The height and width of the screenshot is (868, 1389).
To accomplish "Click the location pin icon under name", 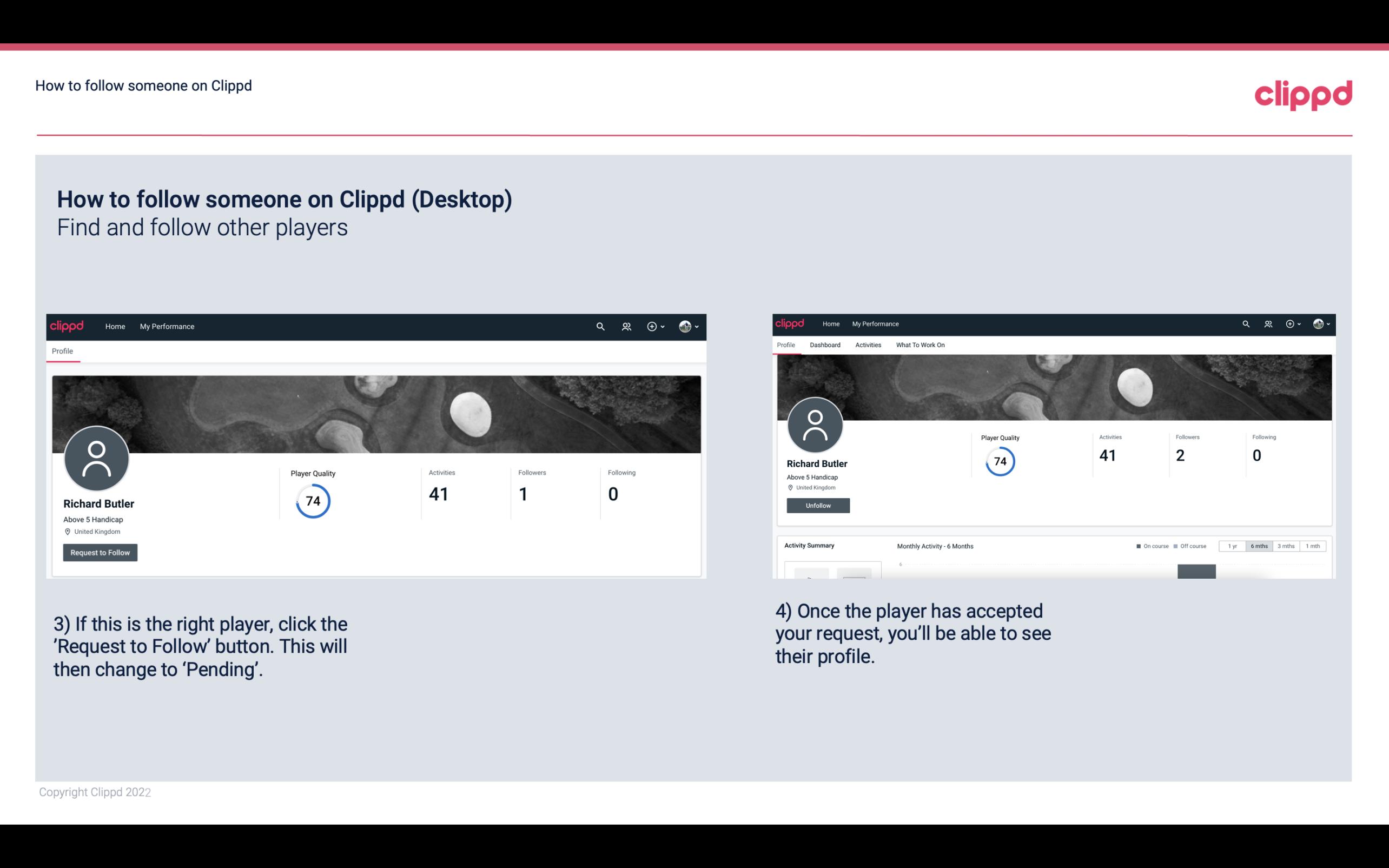I will [67, 531].
